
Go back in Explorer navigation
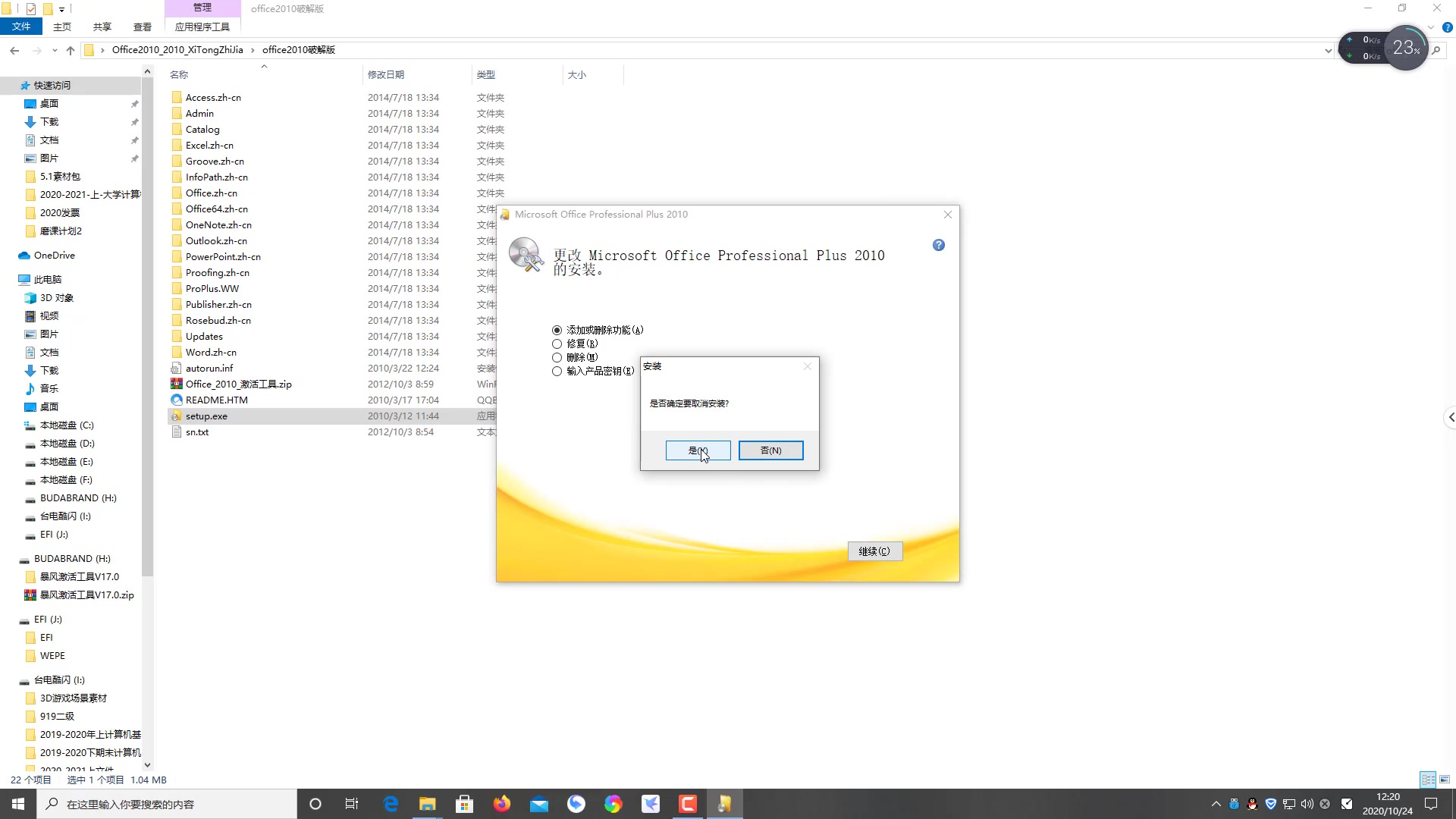14,50
